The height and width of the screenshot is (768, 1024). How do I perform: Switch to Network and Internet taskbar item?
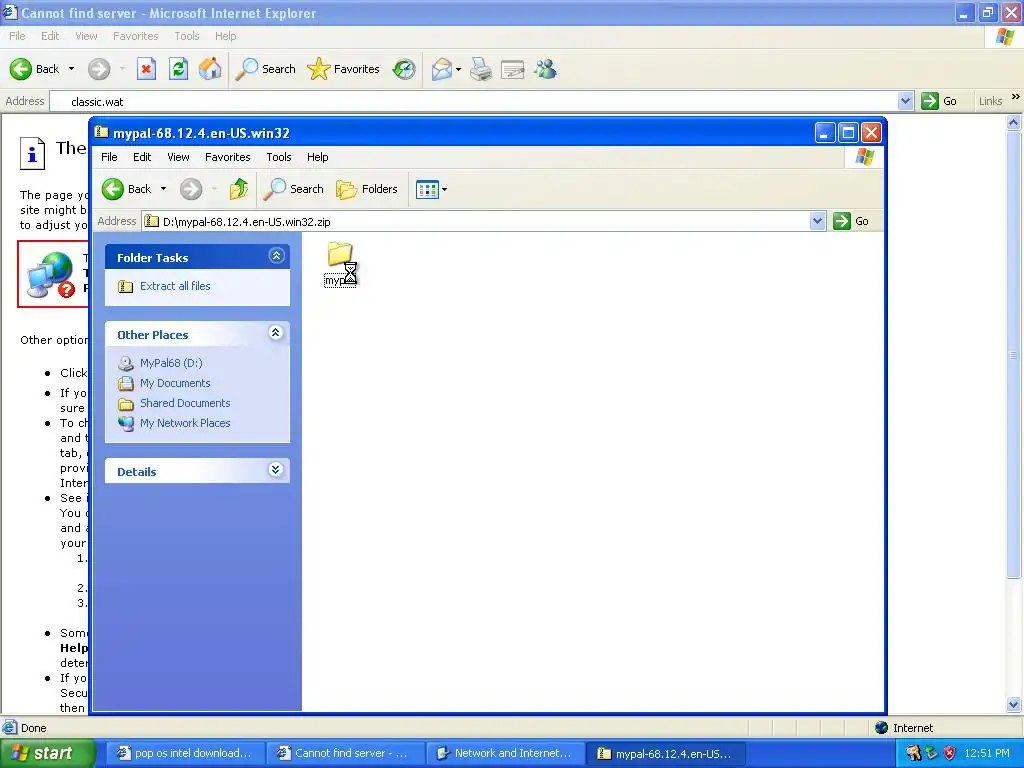(505, 753)
